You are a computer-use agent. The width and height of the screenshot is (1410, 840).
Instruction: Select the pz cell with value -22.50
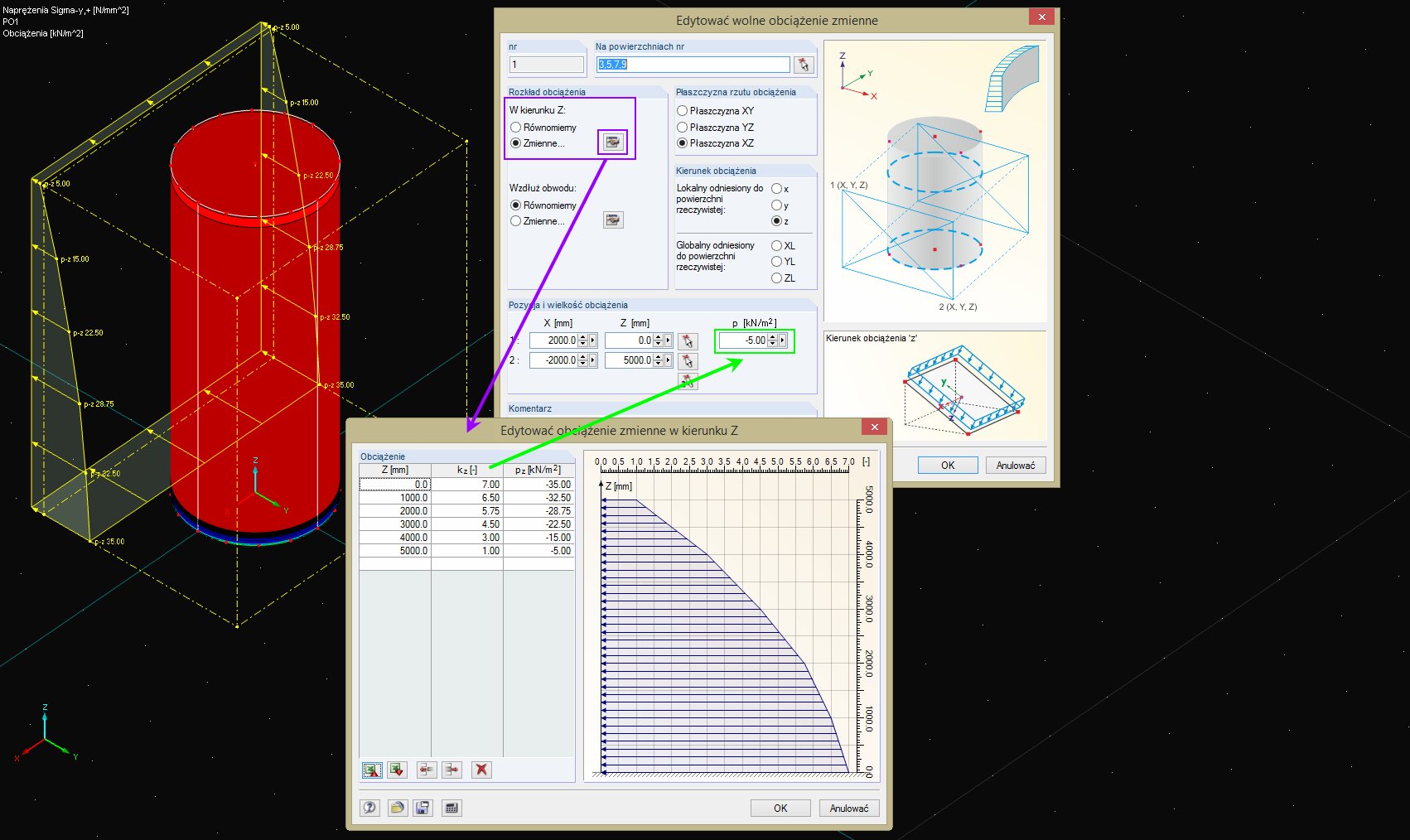(x=538, y=524)
